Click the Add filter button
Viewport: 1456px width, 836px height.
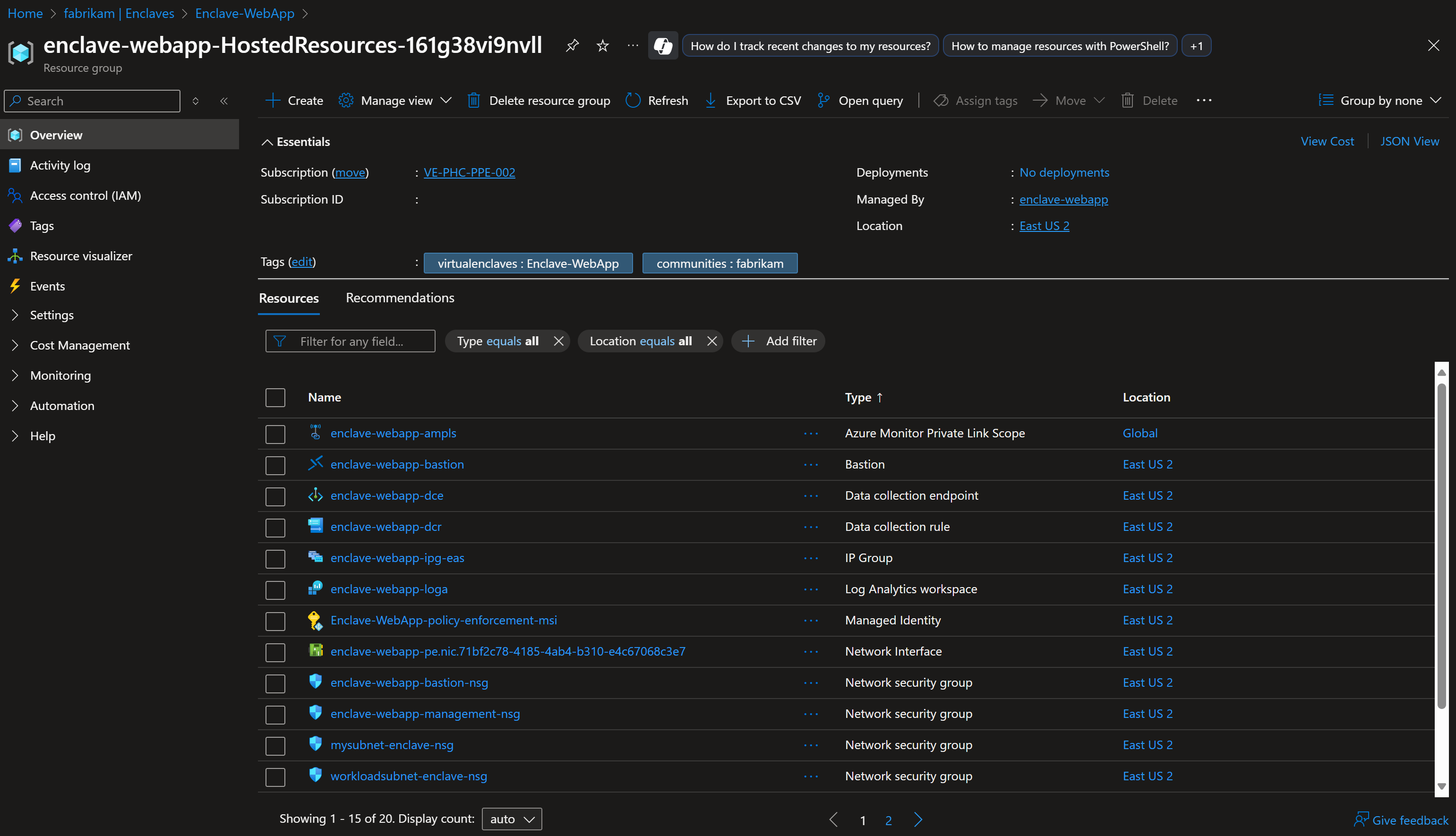click(778, 341)
